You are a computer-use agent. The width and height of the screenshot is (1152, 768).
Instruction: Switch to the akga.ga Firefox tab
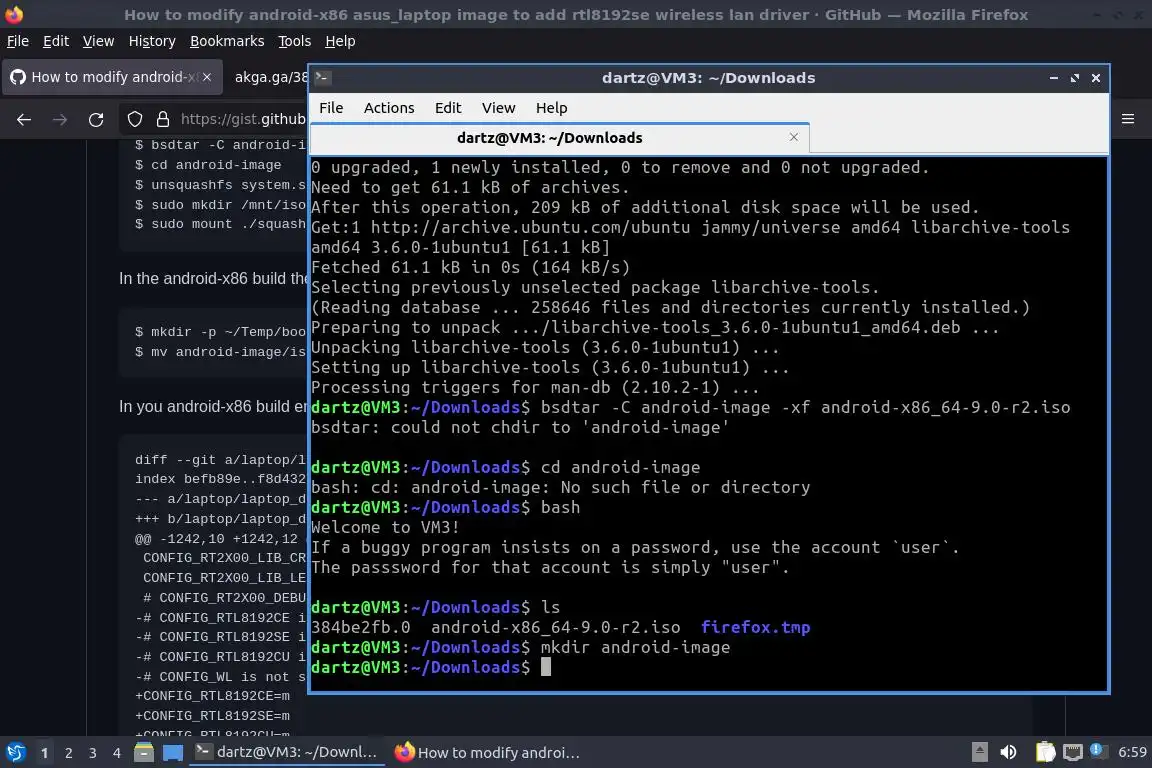pyautogui.click(x=270, y=77)
